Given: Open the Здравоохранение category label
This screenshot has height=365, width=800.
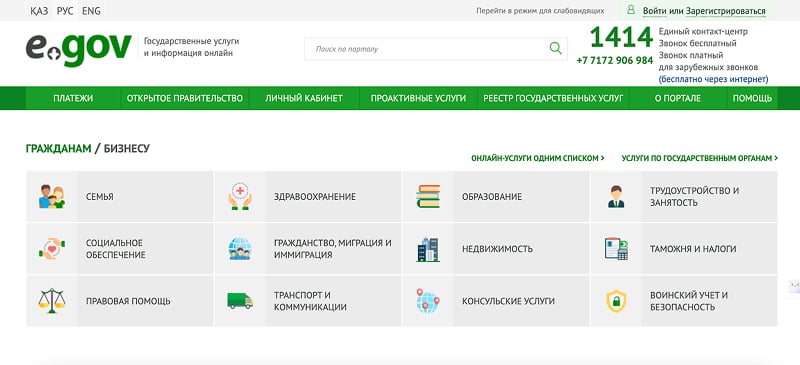Looking at the screenshot, I should point(315,197).
